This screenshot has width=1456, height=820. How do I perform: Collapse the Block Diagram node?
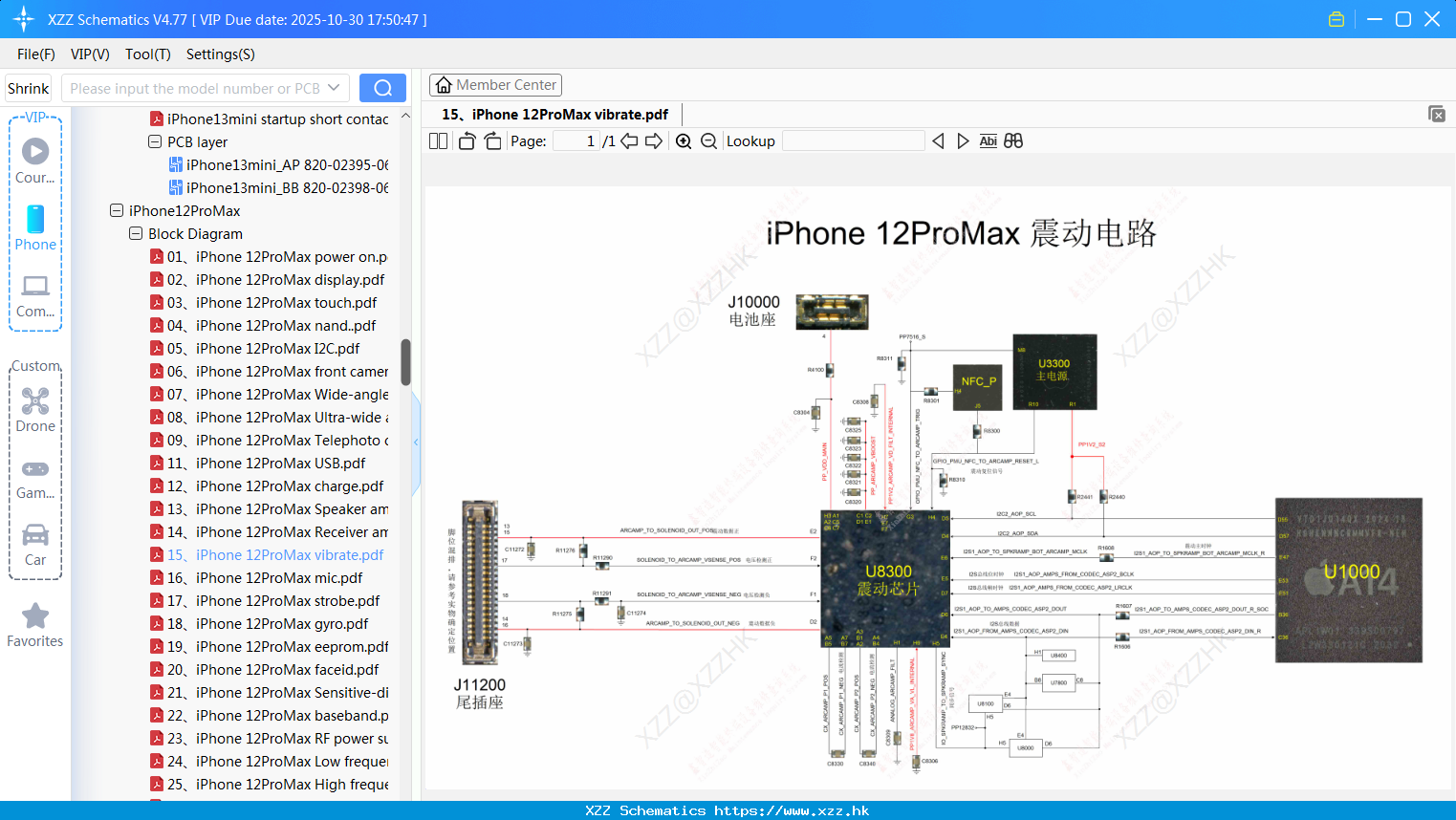point(136,233)
